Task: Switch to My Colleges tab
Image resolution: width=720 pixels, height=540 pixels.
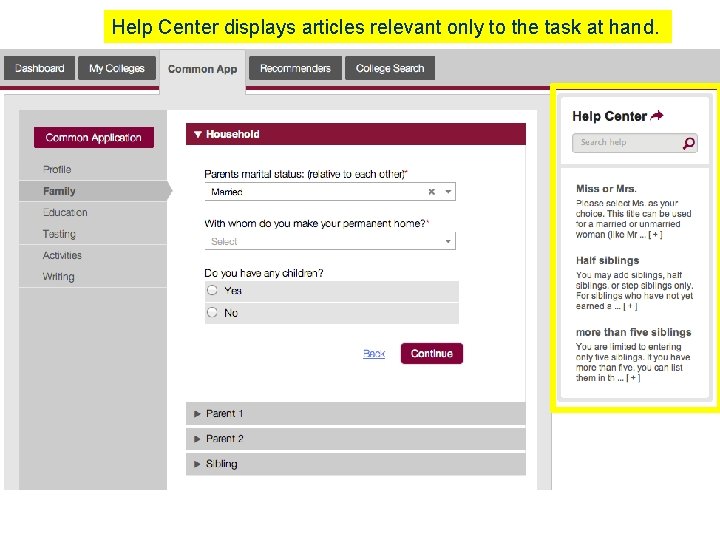Action: pos(117,68)
